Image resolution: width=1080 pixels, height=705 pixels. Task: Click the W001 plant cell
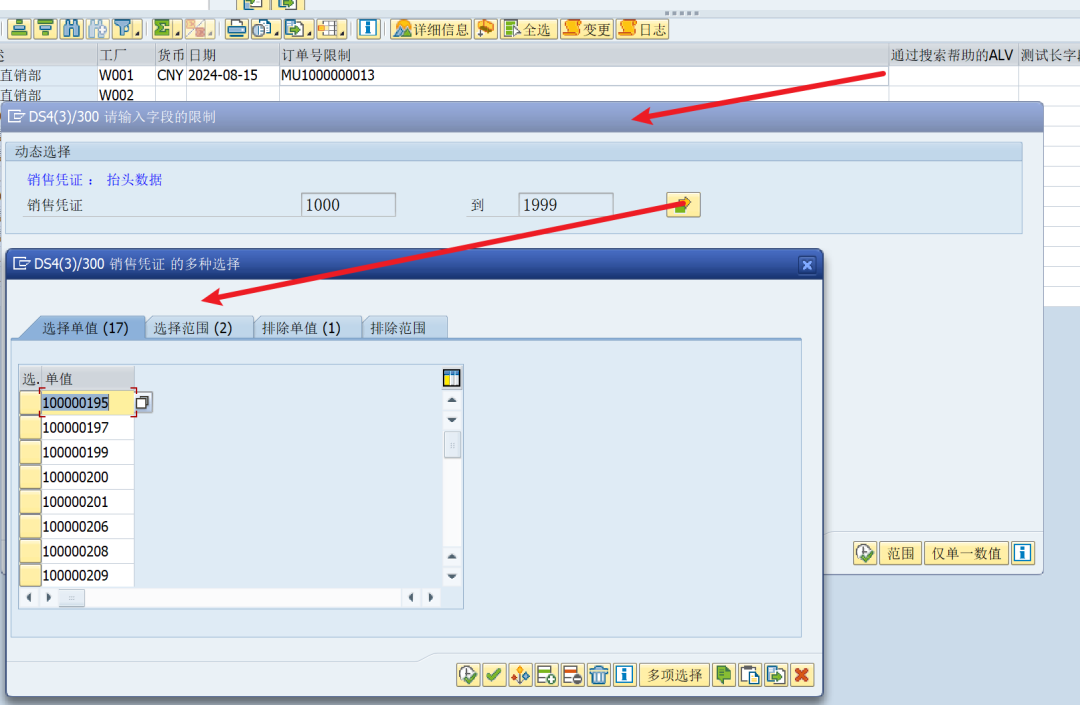coord(126,75)
